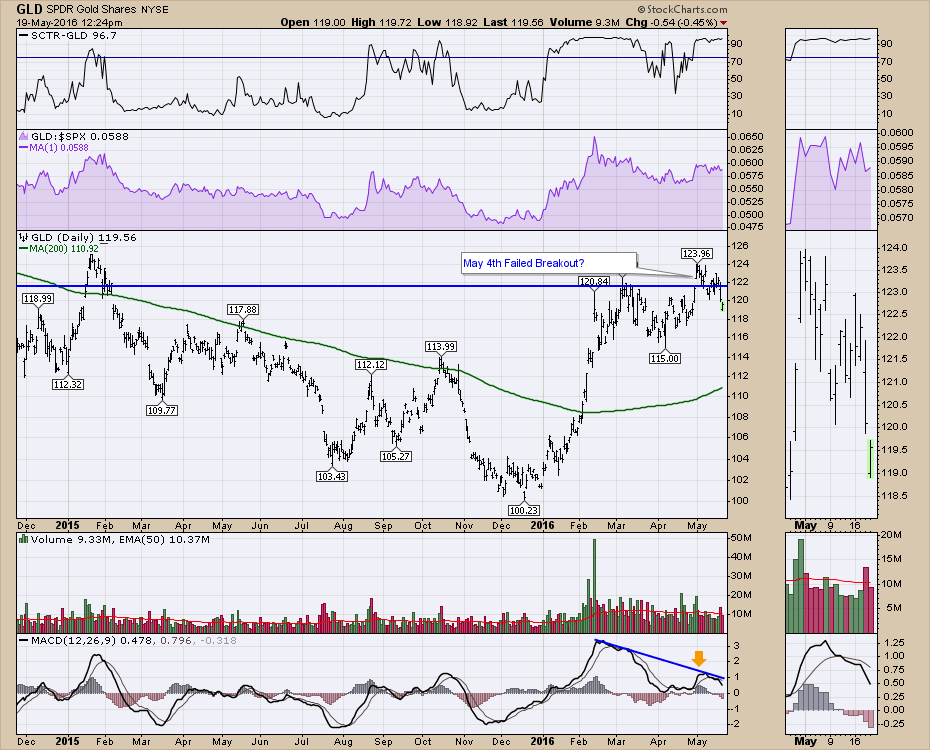Screen dimensions: 930x750
Task: Click the Nov label on price axis
Action: [x=464, y=525]
